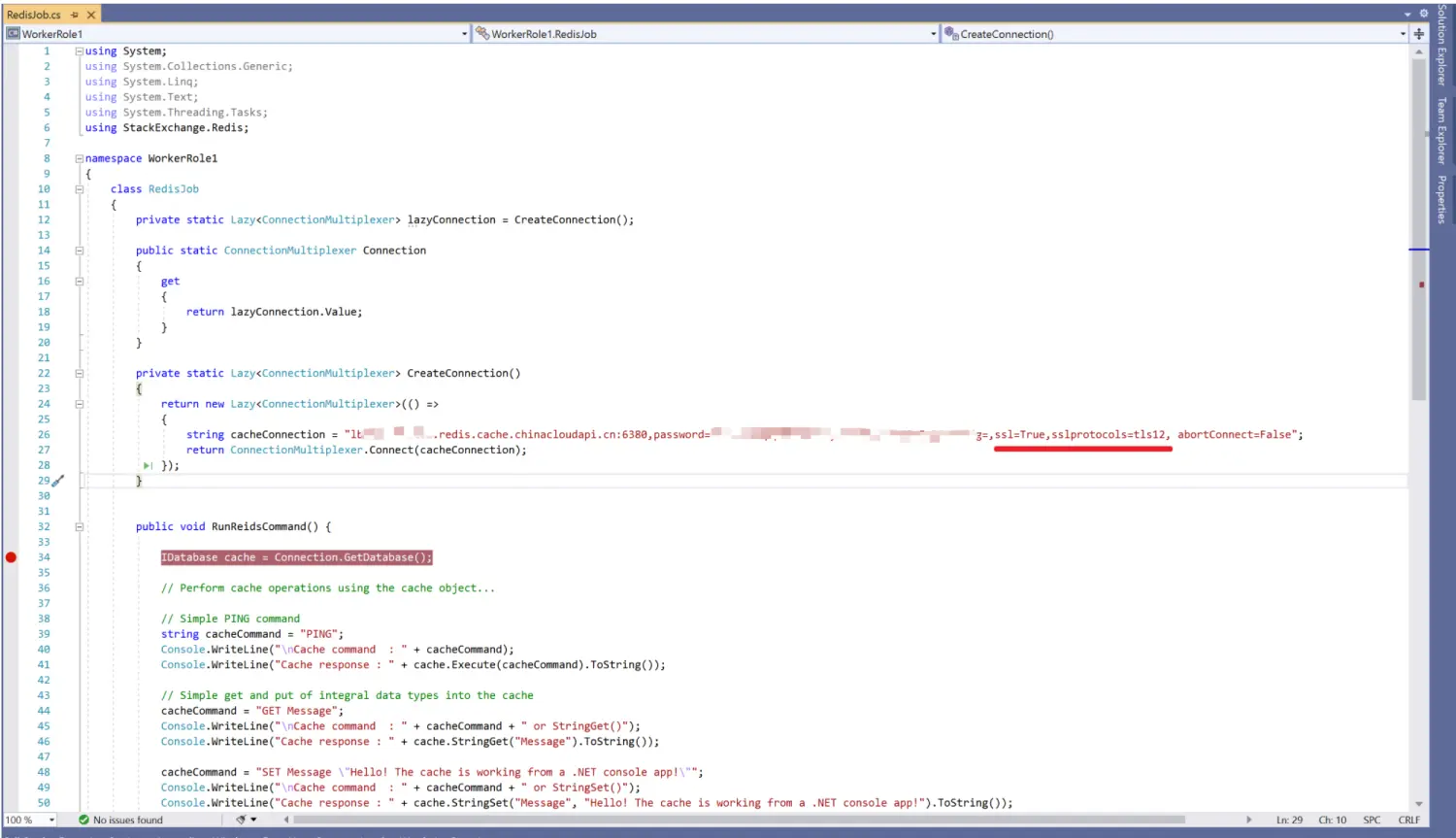Viewport: 1456px width, 838px height.
Task: Click the CRLF line ending indicator
Action: (x=1408, y=821)
